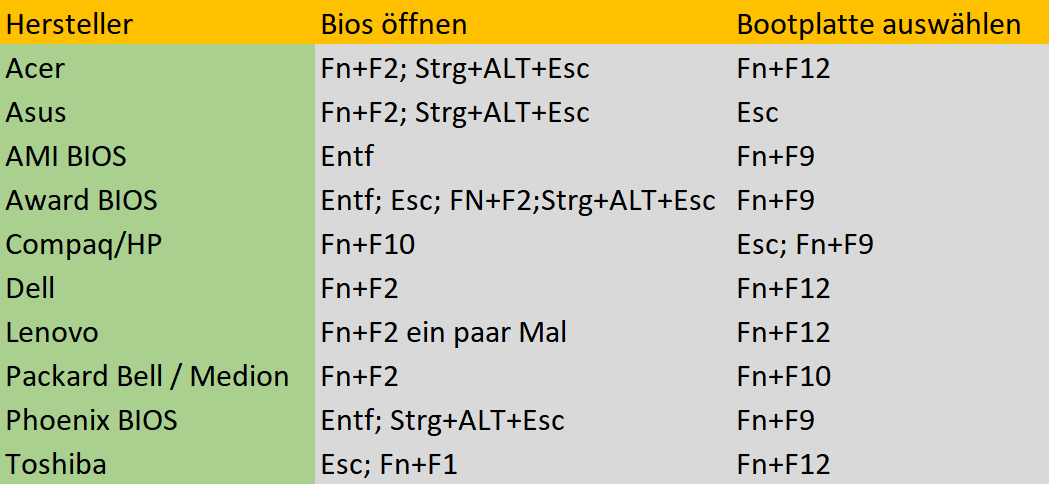
Task: Click the 'Entf; Esc; FN+F2;Strg+ALT+Esc' cell
Action: [518, 200]
